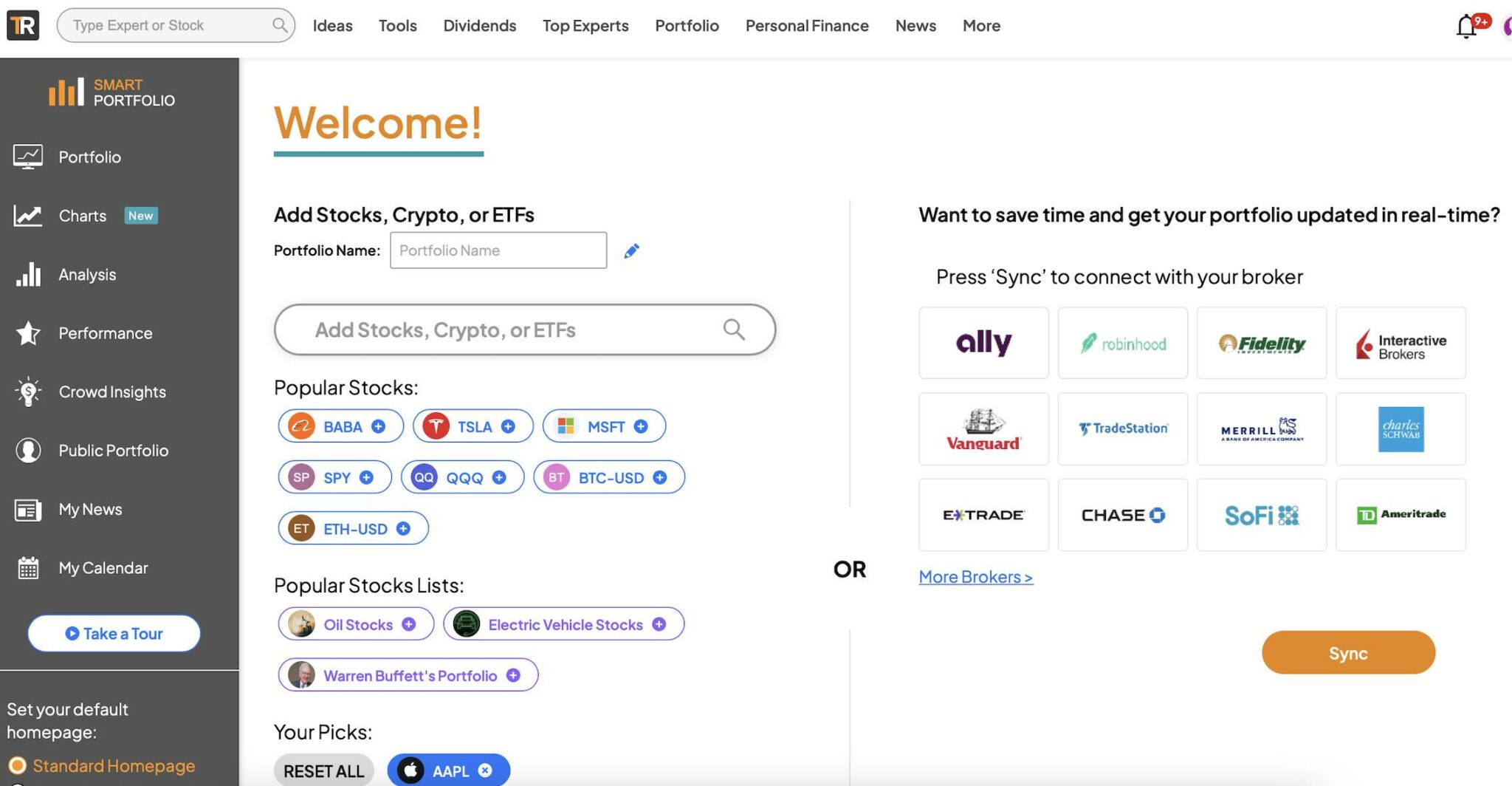Viewport: 1512px width, 786px height.
Task: Add TSLA using its plus icon
Action: [x=508, y=426]
